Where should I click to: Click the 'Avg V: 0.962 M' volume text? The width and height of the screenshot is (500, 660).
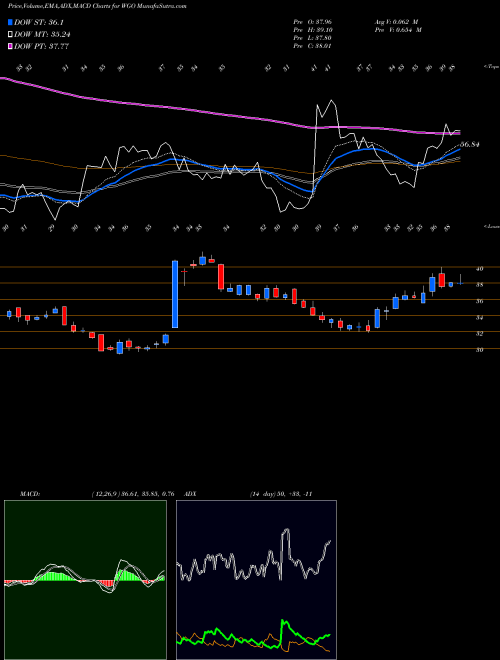[396, 21]
